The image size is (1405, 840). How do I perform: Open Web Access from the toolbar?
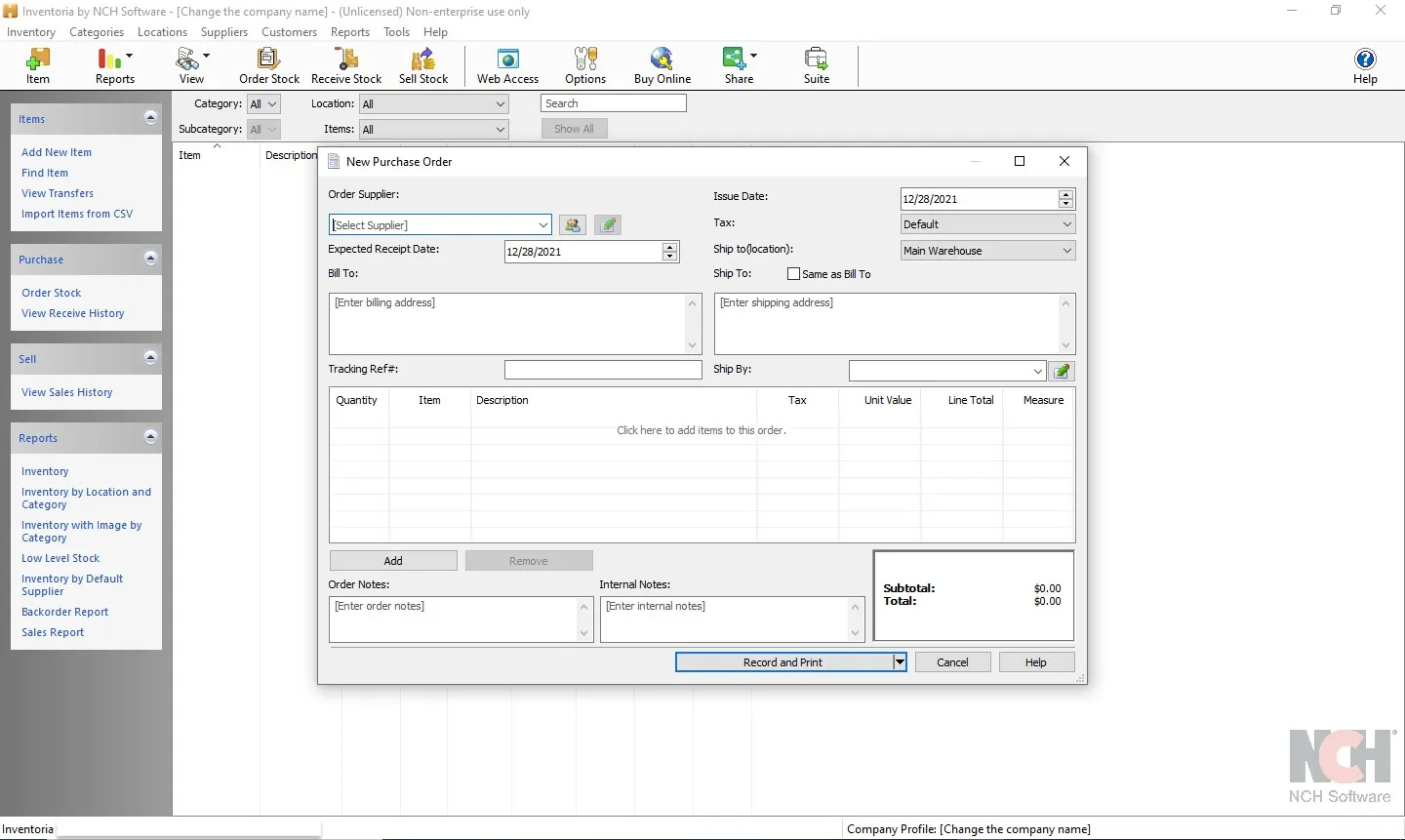click(x=507, y=65)
